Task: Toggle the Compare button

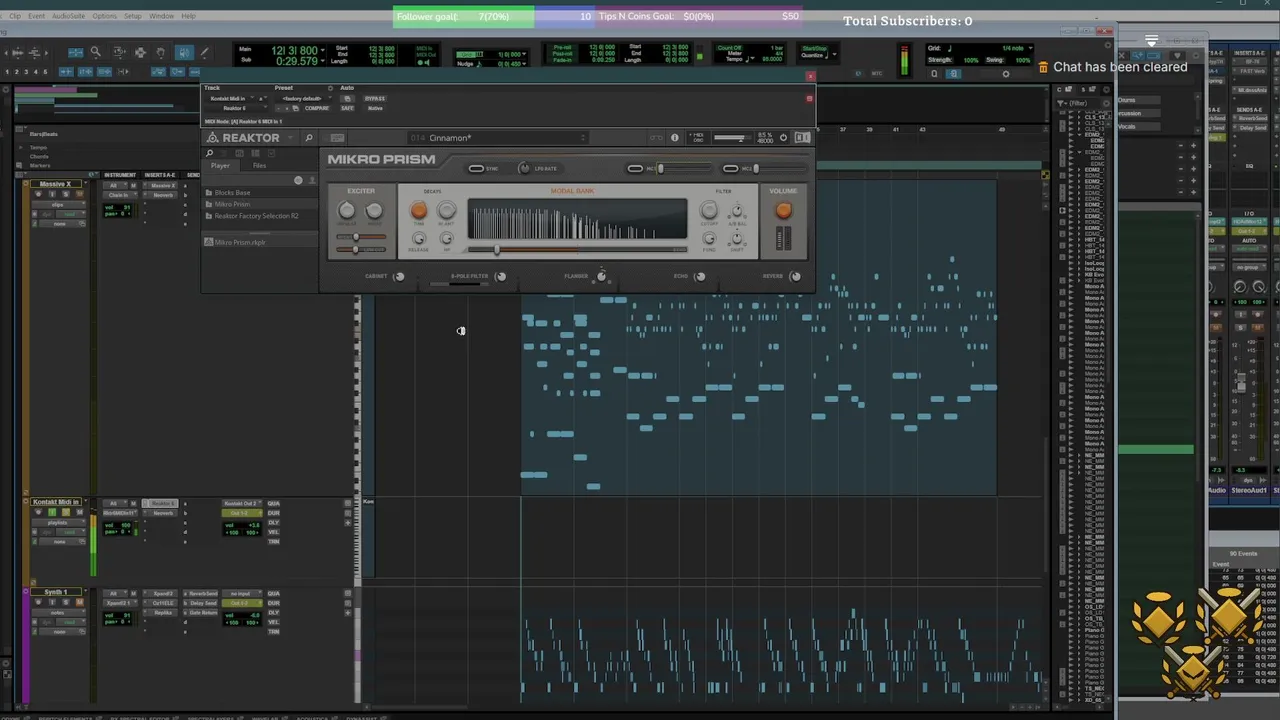Action: 317,108
